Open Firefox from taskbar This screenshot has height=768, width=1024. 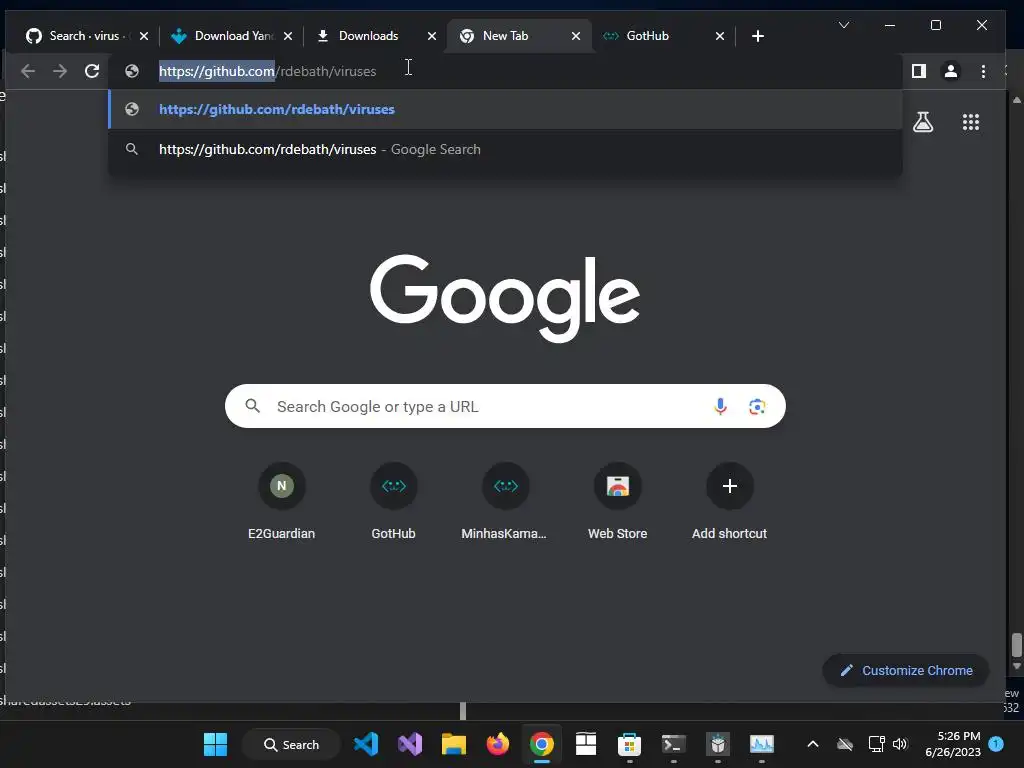pos(498,744)
